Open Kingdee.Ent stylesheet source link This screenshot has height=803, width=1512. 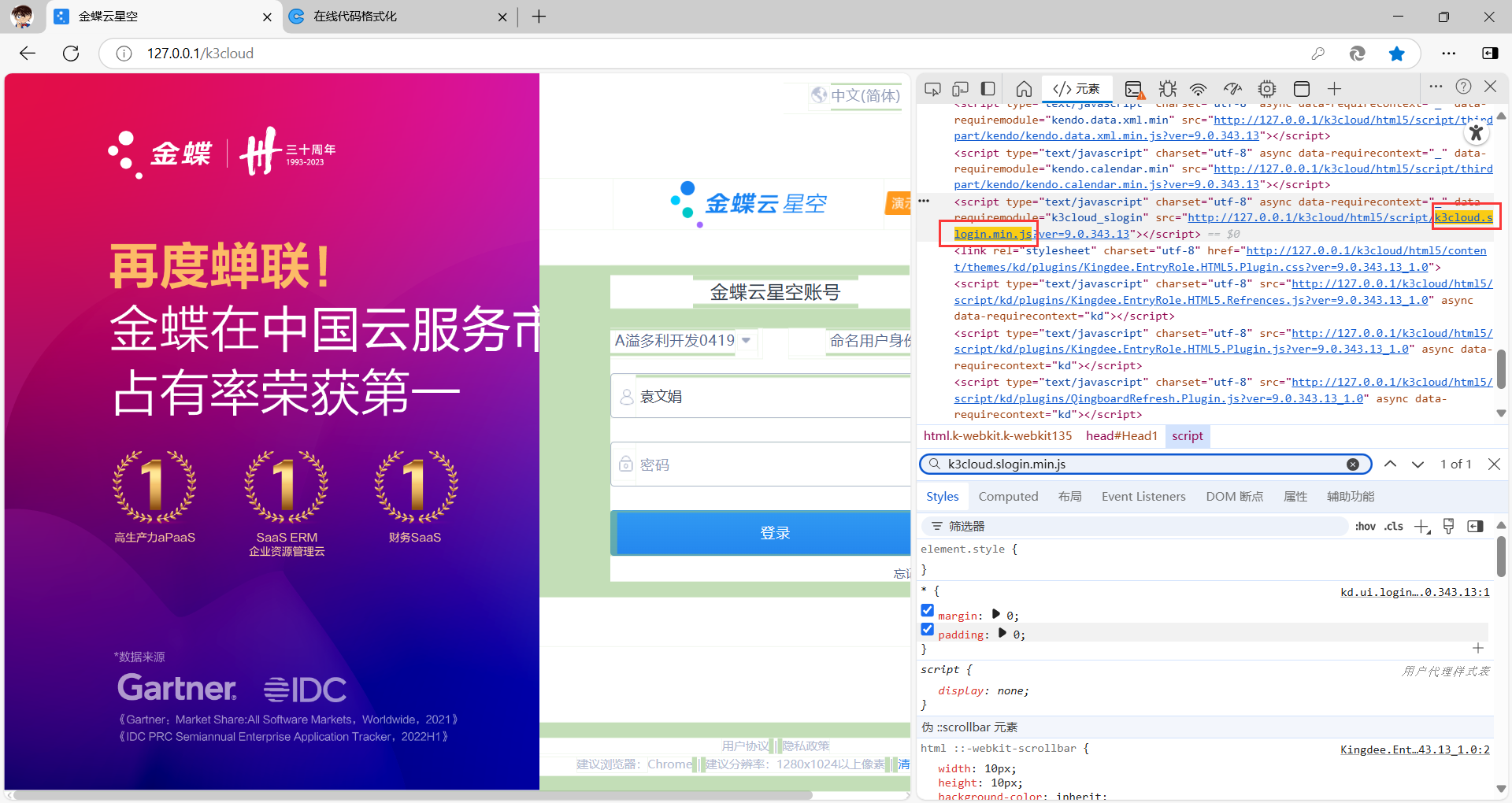click(1415, 749)
